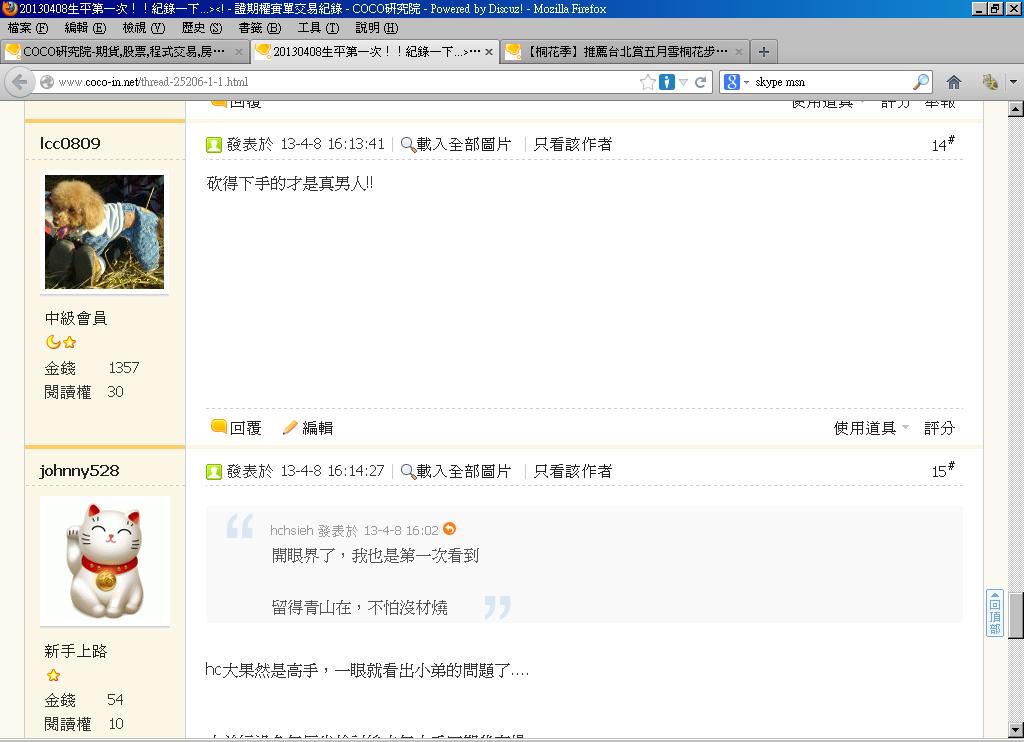
Task: Open the 15# post permalink
Action: [942, 470]
